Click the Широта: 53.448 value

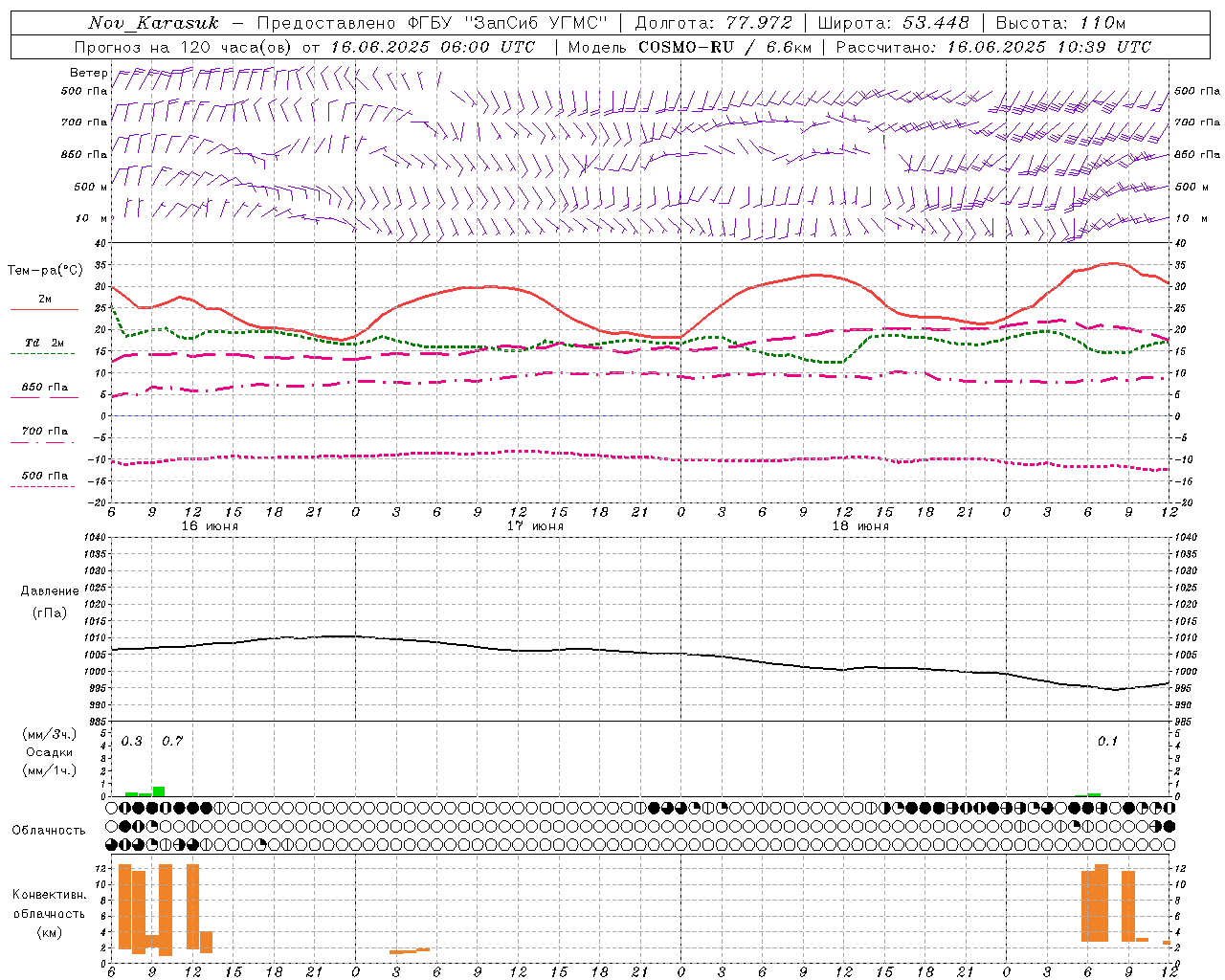point(894,23)
